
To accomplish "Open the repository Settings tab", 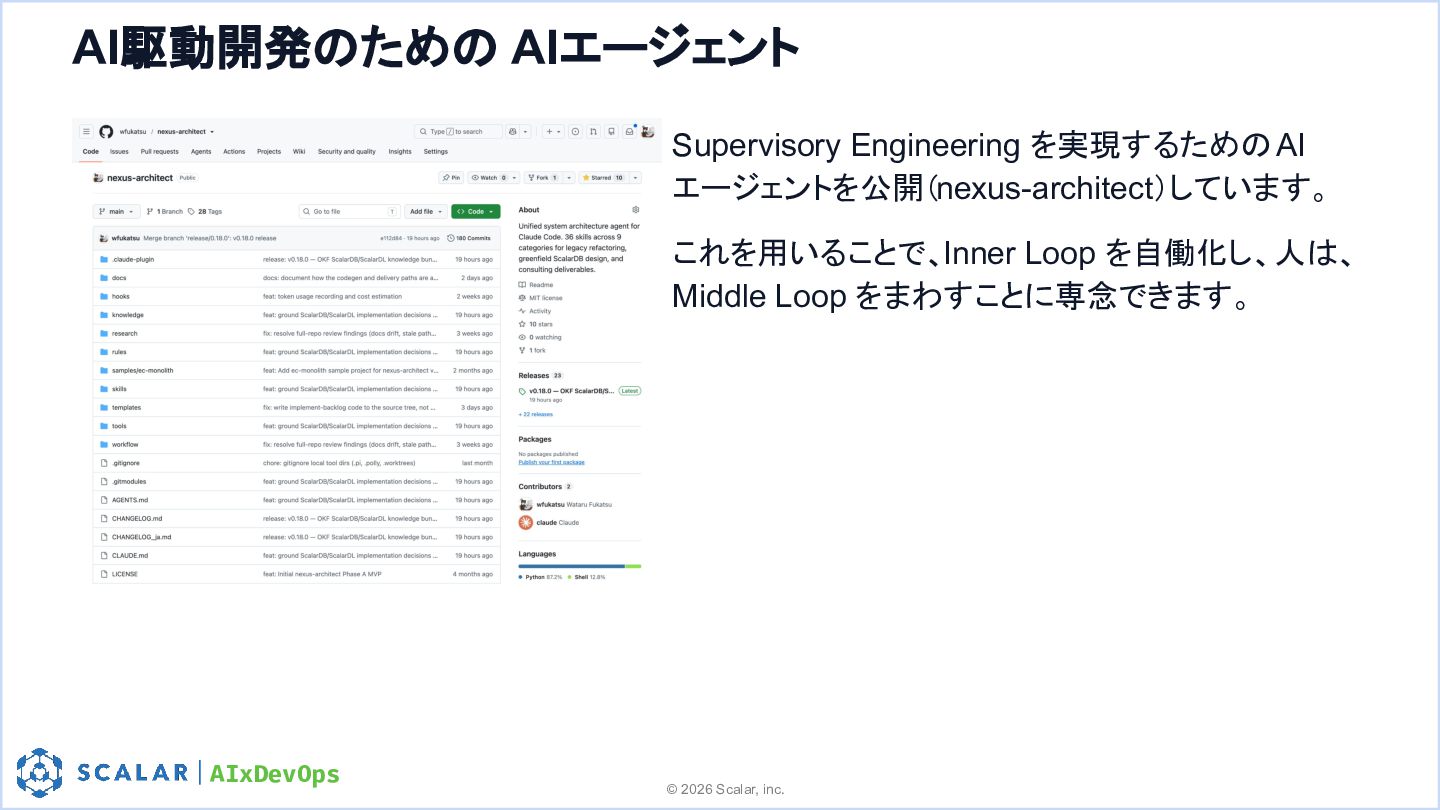I will point(436,152).
